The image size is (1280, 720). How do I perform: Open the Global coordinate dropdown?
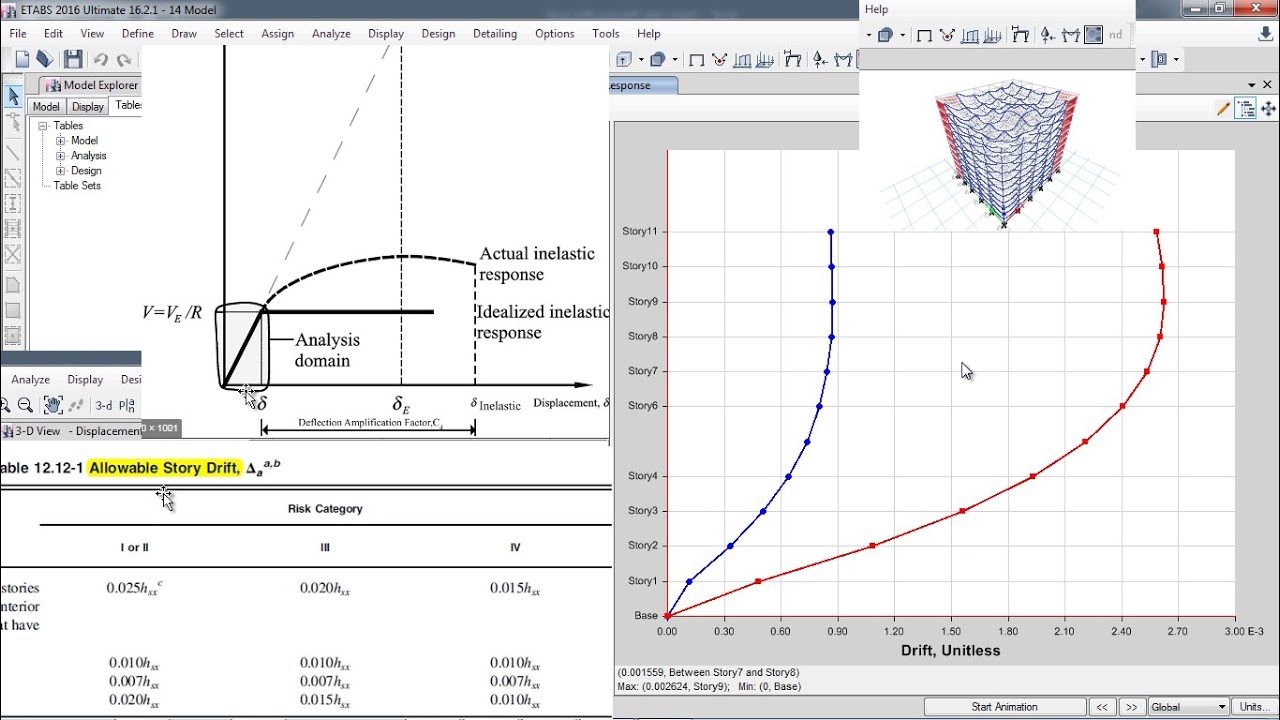click(x=1188, y=707)
